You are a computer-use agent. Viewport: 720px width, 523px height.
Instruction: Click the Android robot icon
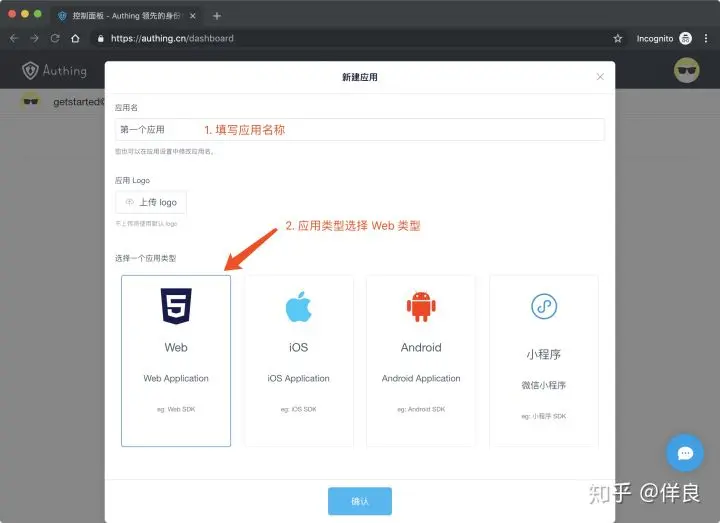pyautogui.click(x=421, y=306)
